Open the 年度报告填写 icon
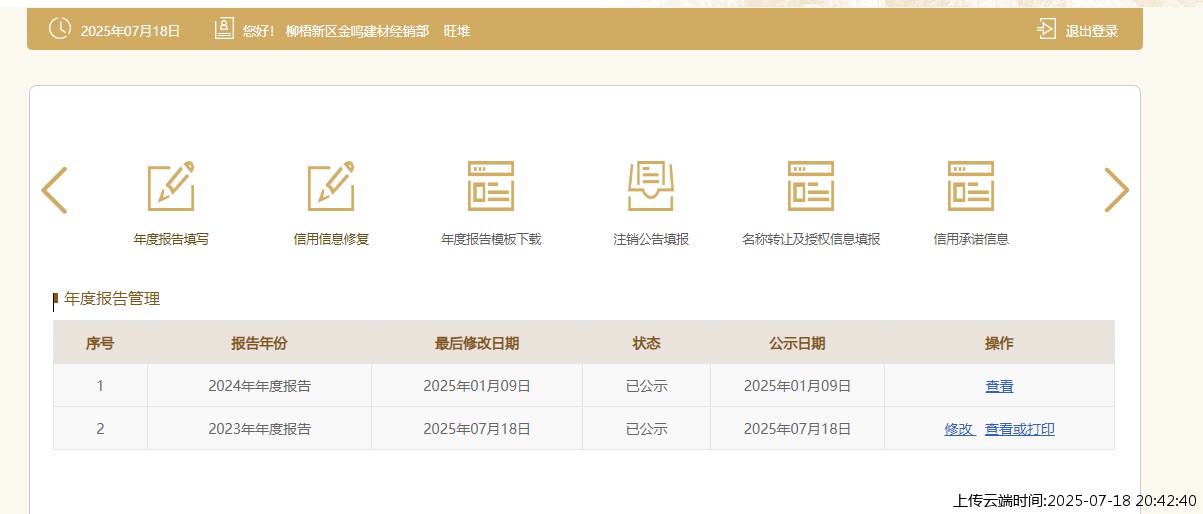 coord(171,186)
